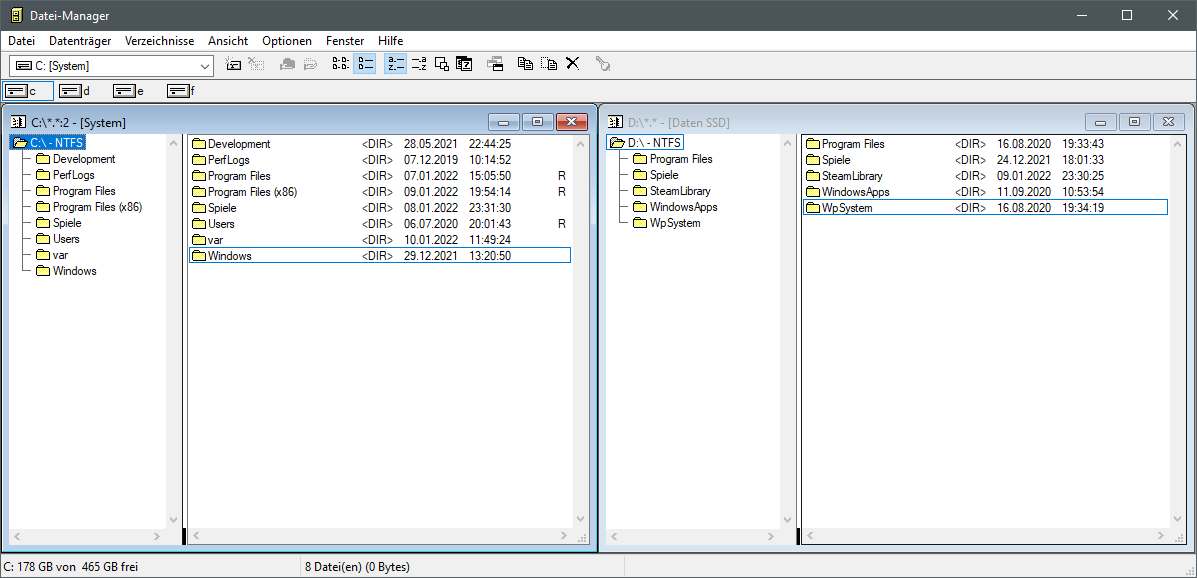Toggle all file details view toolbar button
The height and width of the screenshot is (578, 1197).
click(364, 64)
